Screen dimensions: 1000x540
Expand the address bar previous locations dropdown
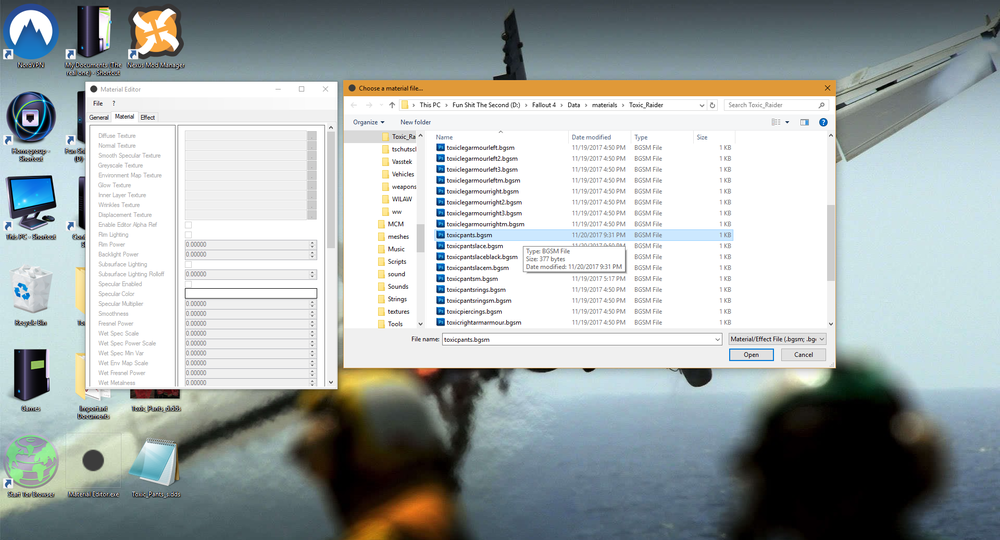[x=702, y=105]
